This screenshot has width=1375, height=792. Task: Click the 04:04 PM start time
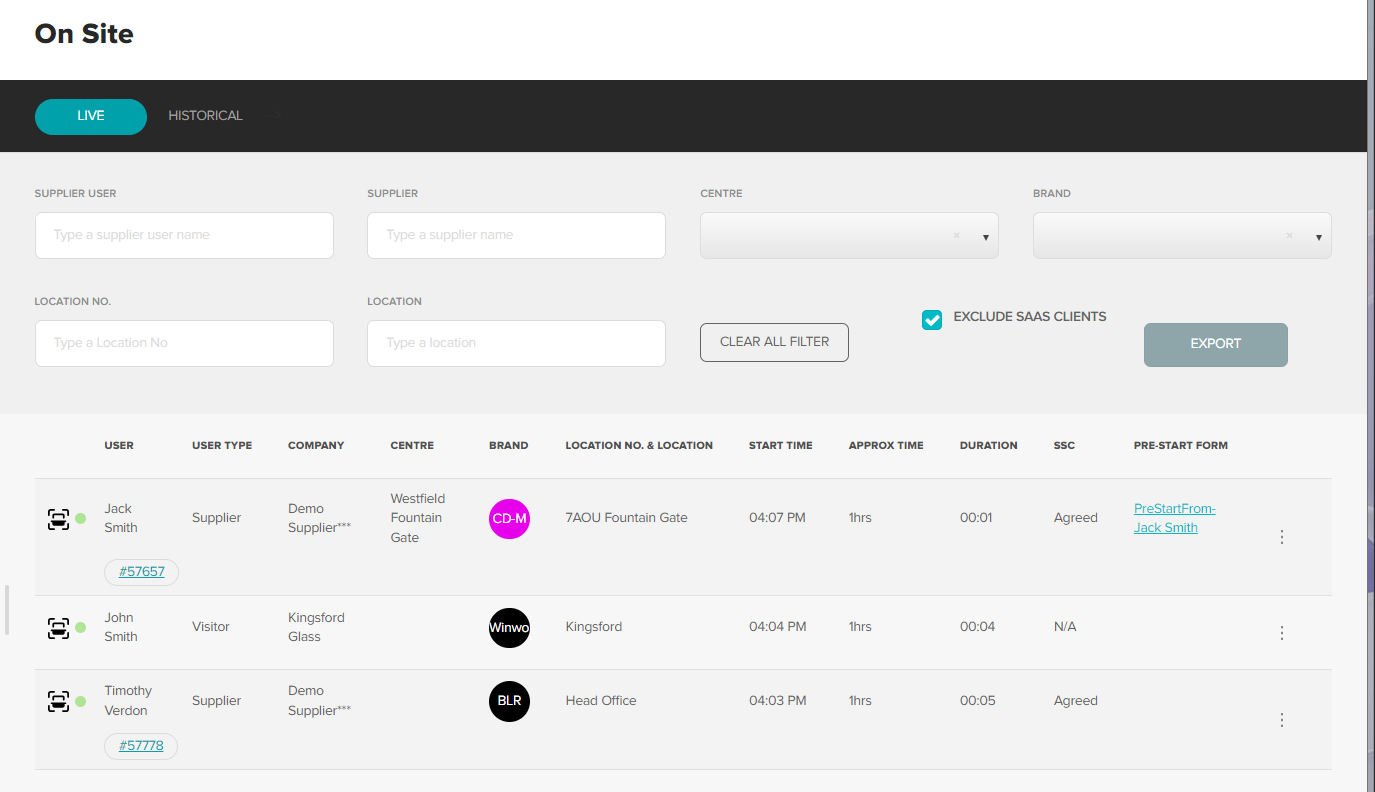(778, 627)
